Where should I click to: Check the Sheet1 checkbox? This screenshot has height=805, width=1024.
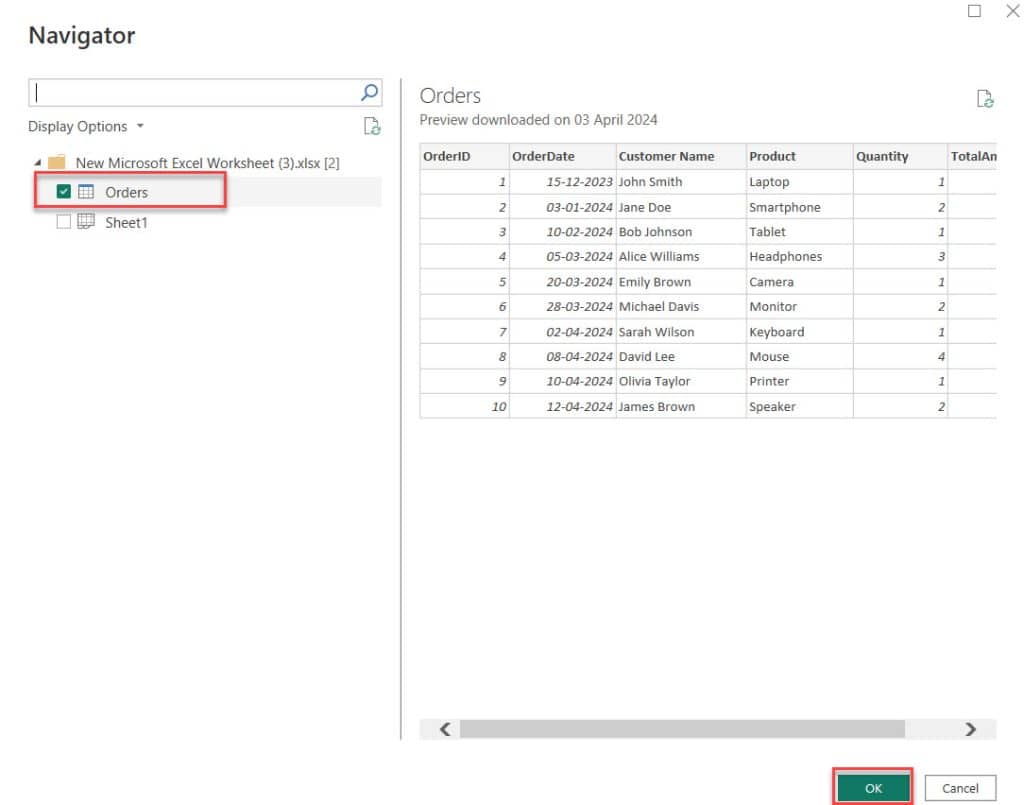(63, 222)
